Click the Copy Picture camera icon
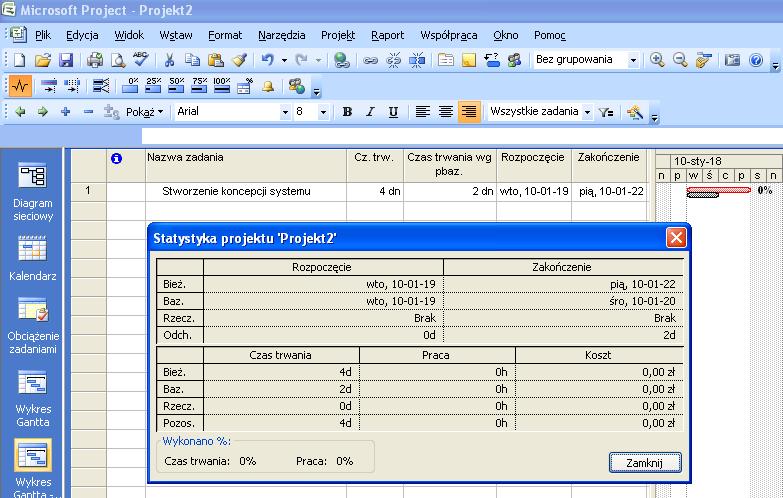The height and width of the screenshot is (498, 783). pyautogui.click(x=732, y=60)
